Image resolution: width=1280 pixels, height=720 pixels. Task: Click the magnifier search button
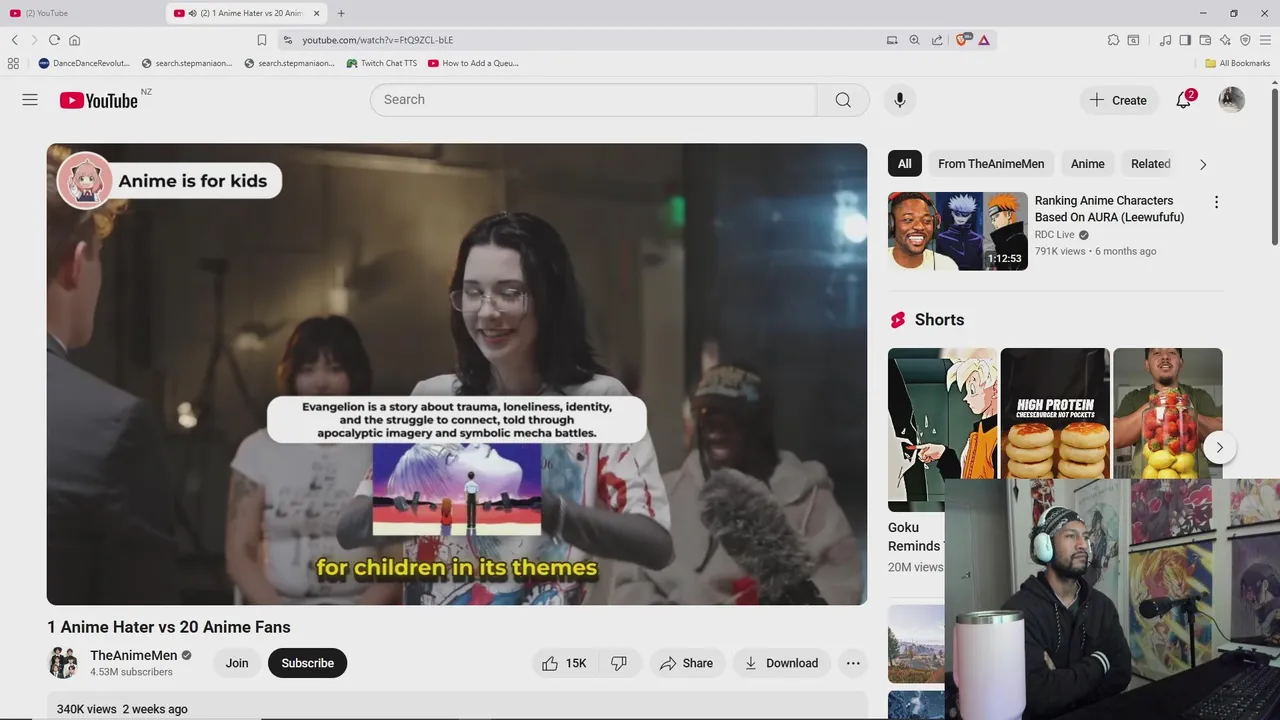tap(843, 100)
